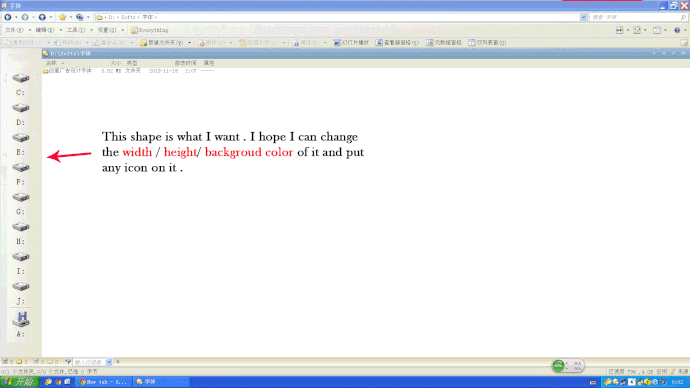Click the D: segment in the address path

[111, 17]
